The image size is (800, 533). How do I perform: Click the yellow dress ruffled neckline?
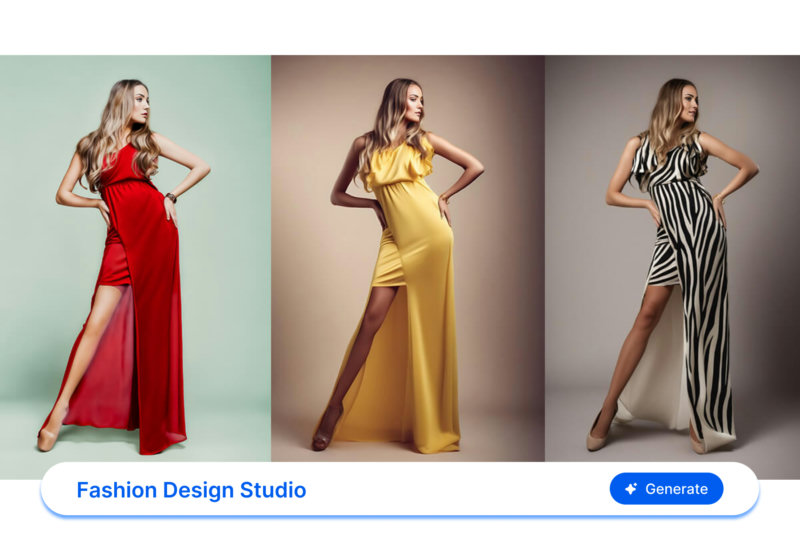[x=400, y=163]
